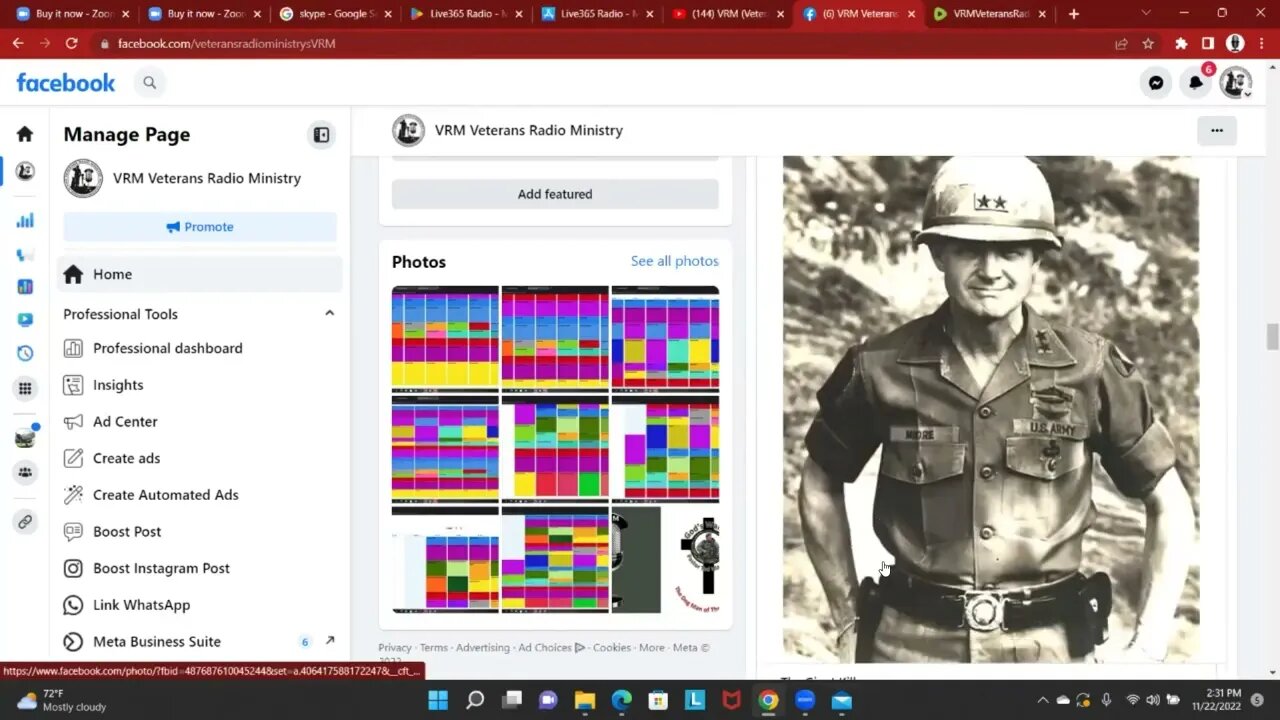The image size is (1280, 720).
Task: Click browser back arrow
Action: point(18,44)
